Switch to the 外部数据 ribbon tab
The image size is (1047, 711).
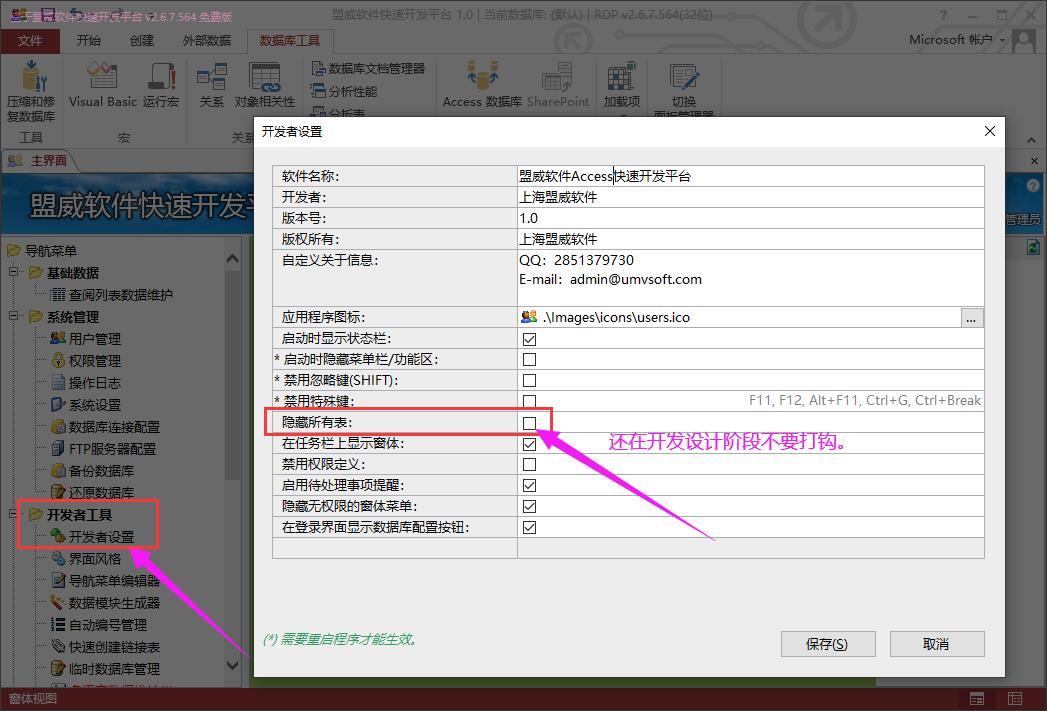(x=207, y=41)
